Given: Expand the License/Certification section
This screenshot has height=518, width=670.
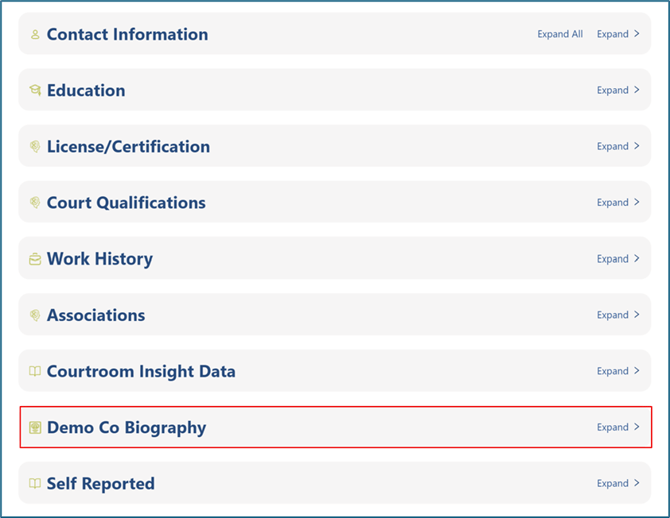Looking at the screenshot, I should pos(618,146).
